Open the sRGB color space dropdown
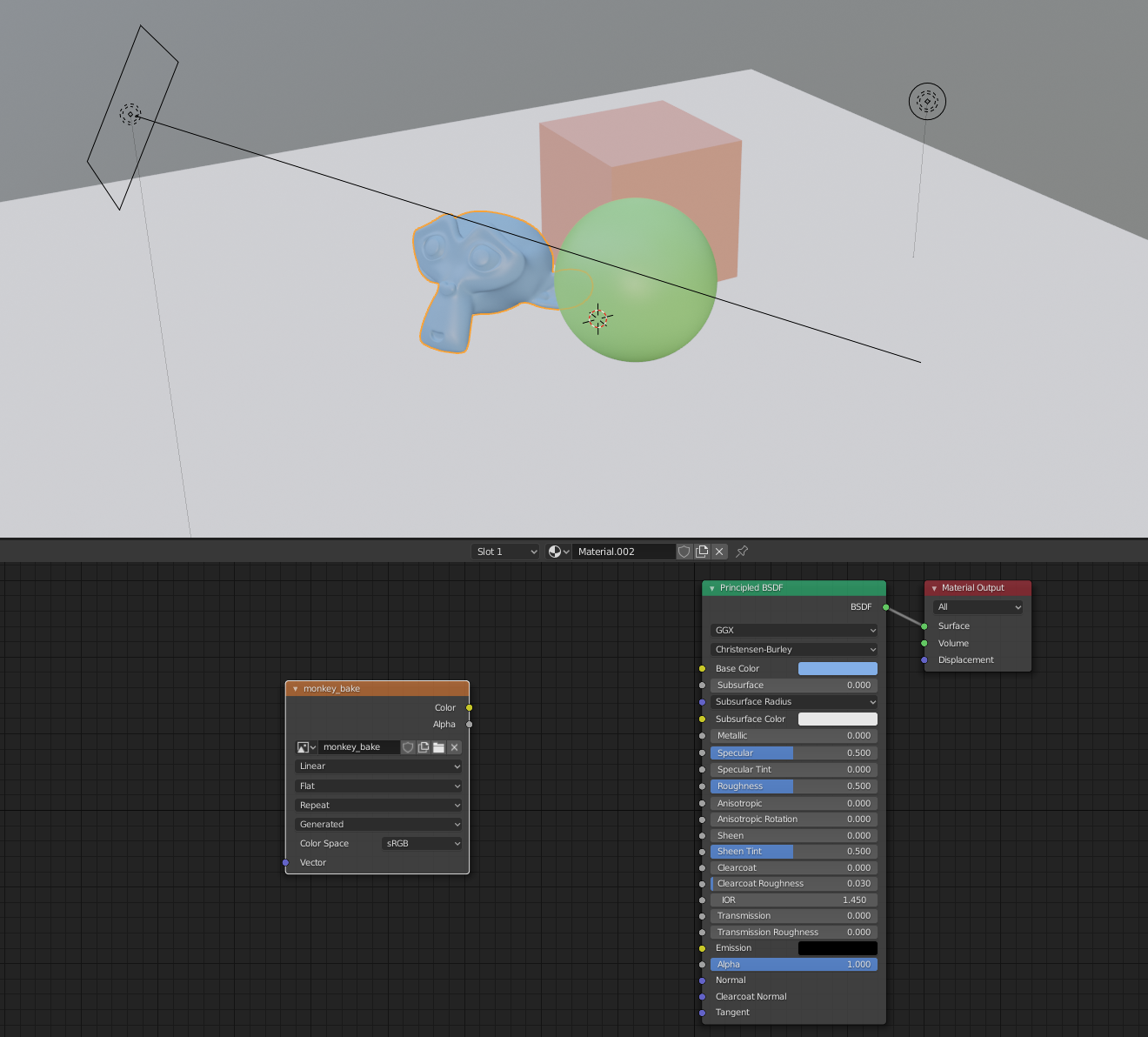 coord(422,844)
